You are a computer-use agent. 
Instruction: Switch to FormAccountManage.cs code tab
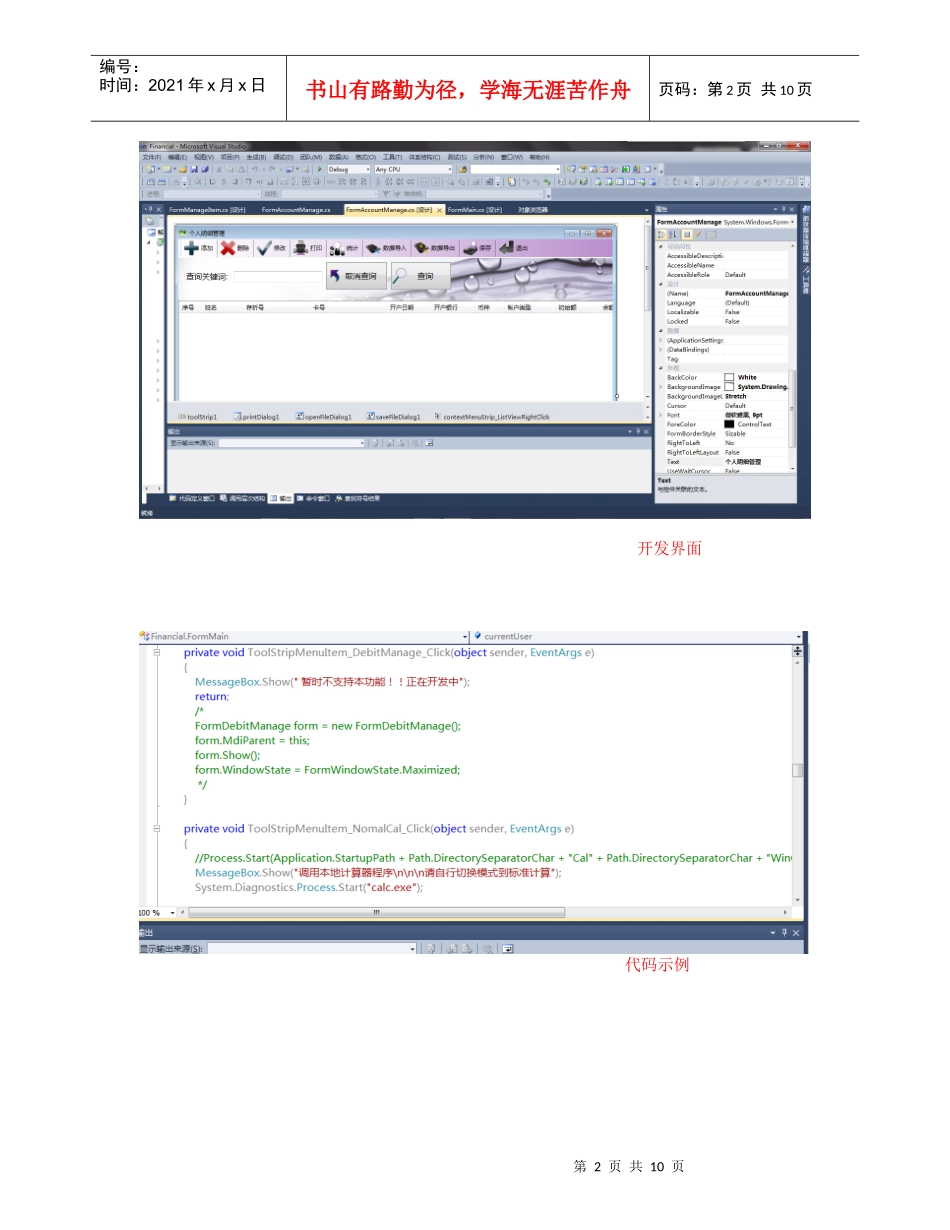coord(296,210)
